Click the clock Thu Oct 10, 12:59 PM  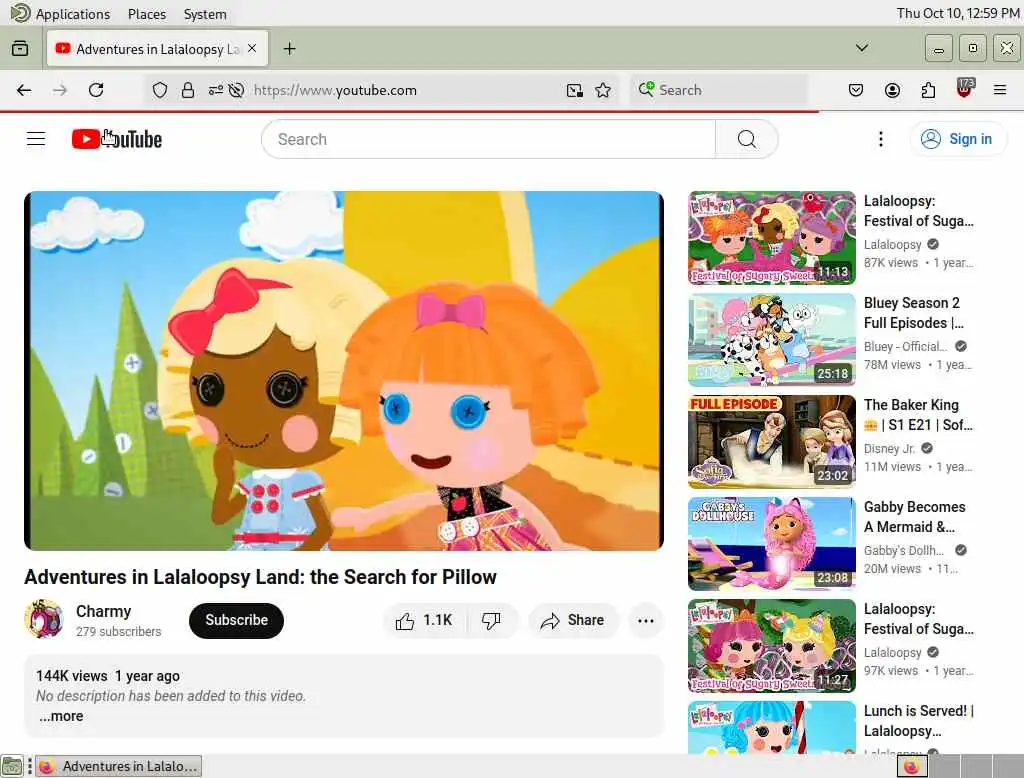pyautogui.click(x=958, y=13)
